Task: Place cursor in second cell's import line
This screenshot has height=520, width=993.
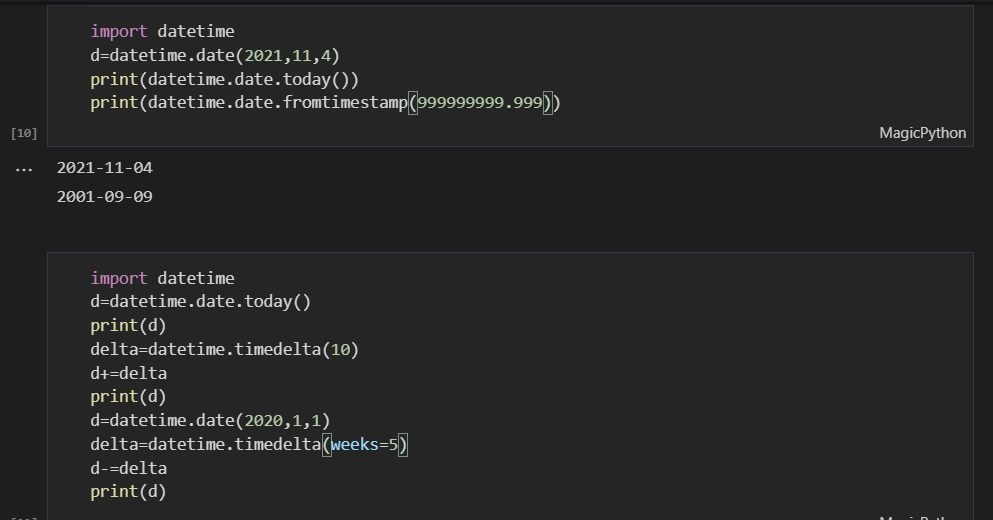Action: (162, 278)
